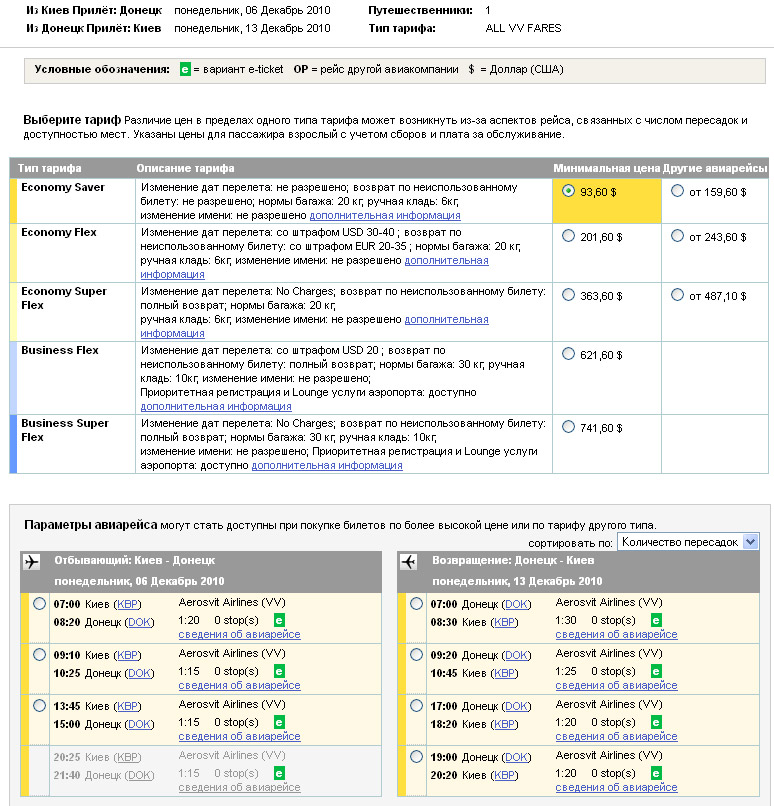Viewport: 774px width, 806px height.
Task: Open flight details for 19:00 Donetsk return
Action: tap(616, 787)
